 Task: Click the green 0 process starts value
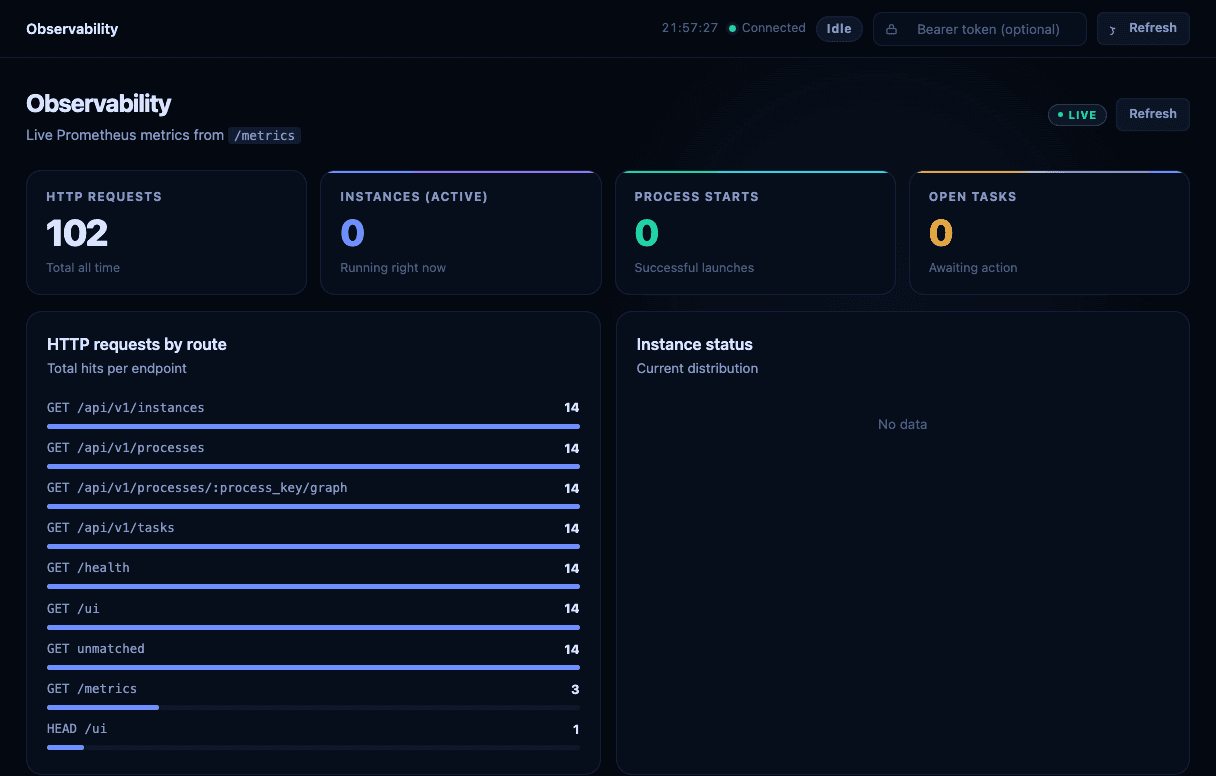tap(647, 233)
